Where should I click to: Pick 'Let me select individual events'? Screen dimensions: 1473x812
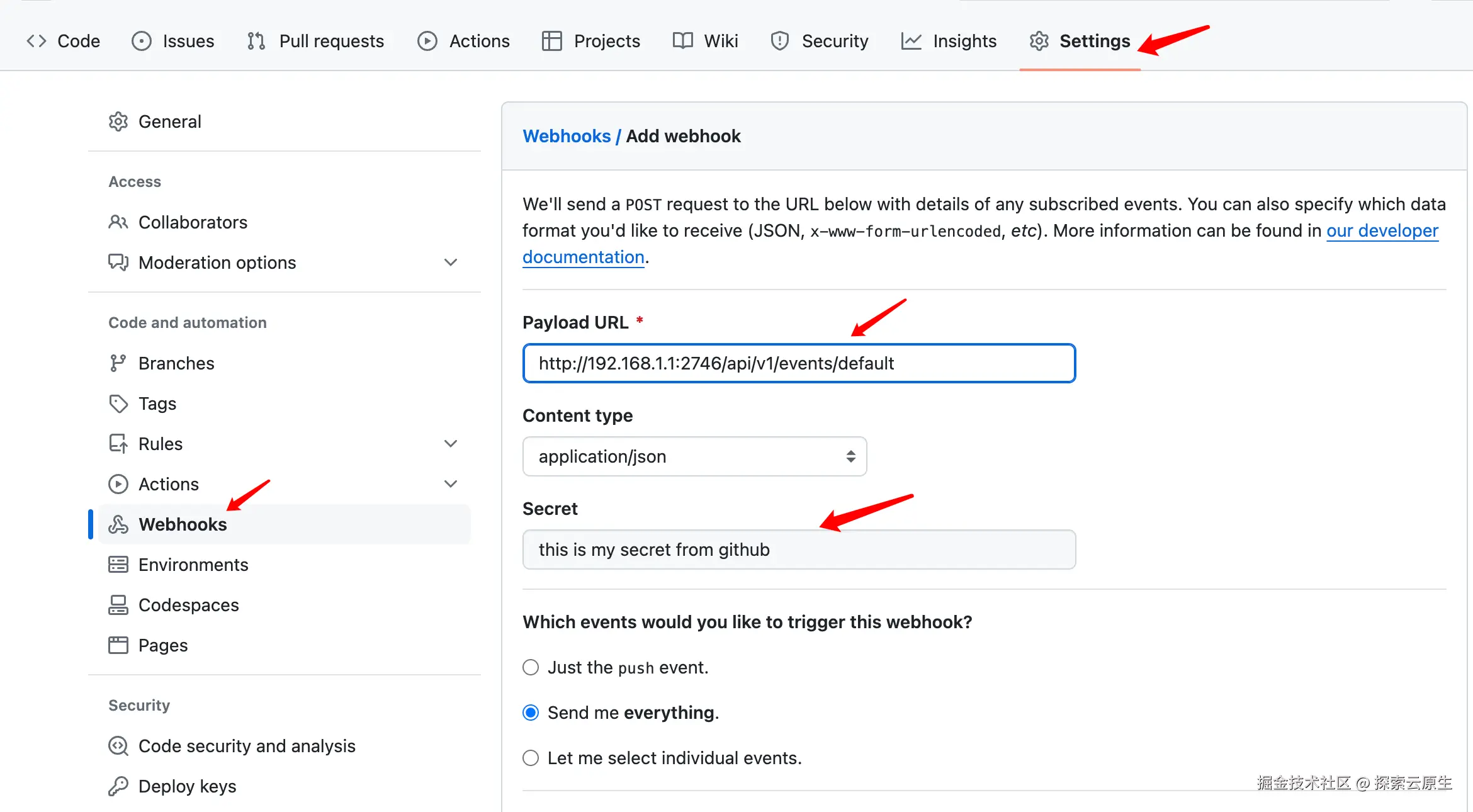tap(530, 758)
